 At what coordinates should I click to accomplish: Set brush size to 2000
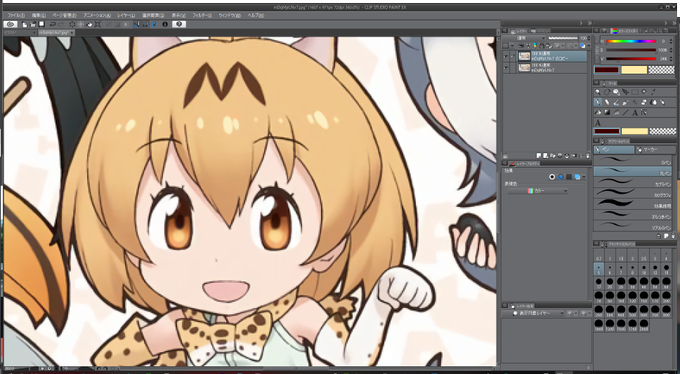[x=644, y=325]
